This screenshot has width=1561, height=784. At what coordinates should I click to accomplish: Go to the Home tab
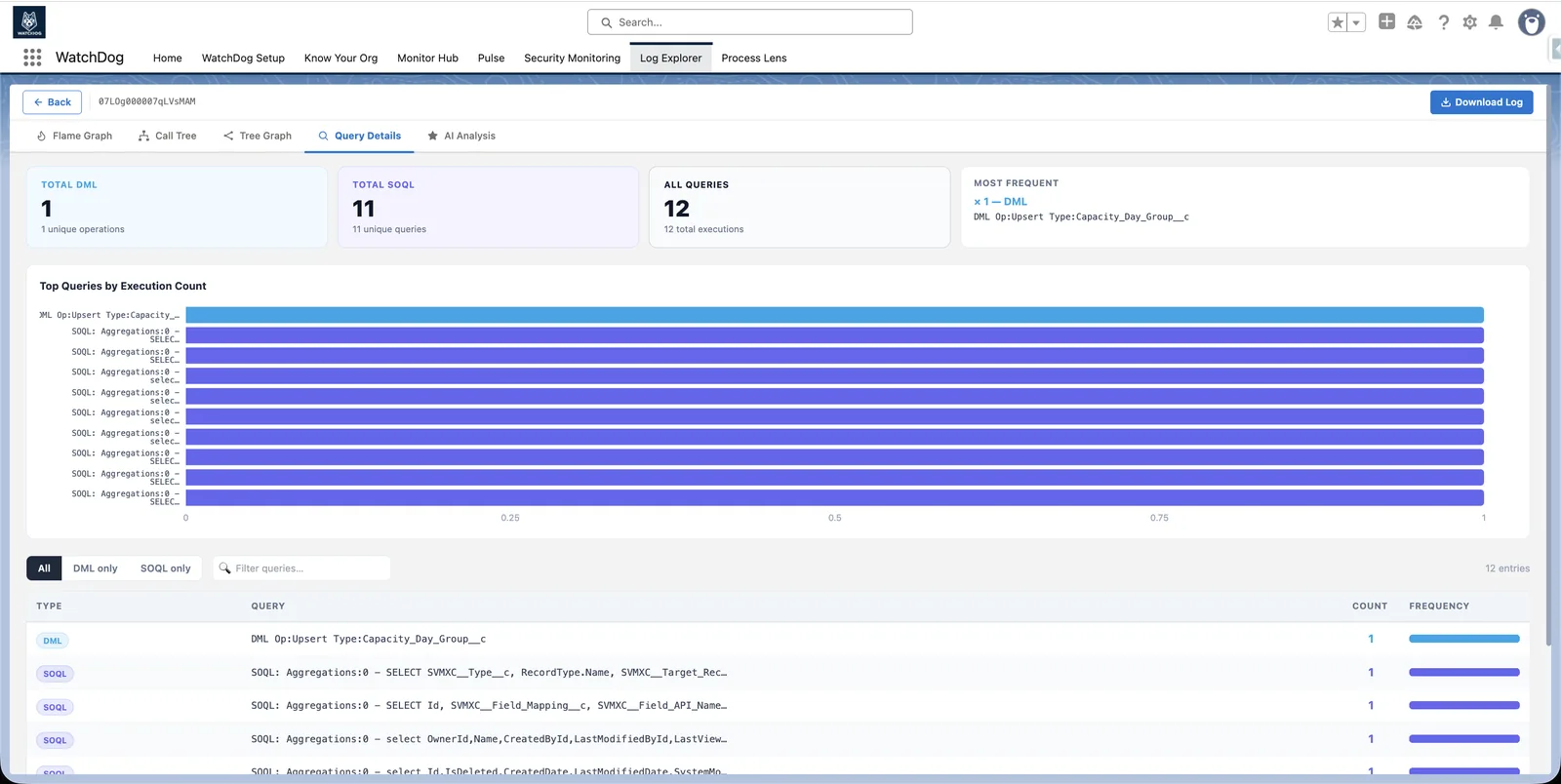pos(168,58)
